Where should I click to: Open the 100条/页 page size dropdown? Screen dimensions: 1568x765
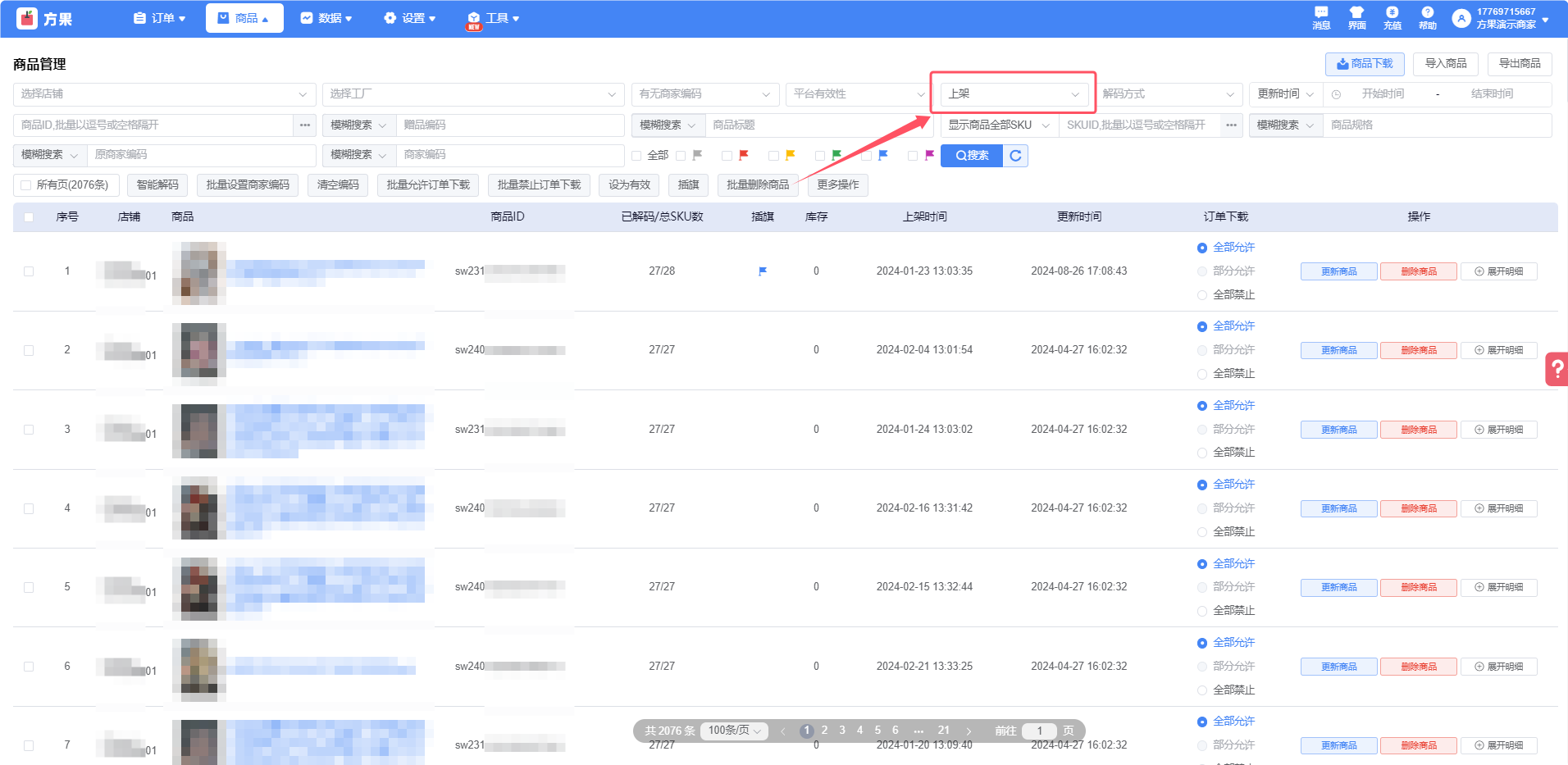[734, 731]
